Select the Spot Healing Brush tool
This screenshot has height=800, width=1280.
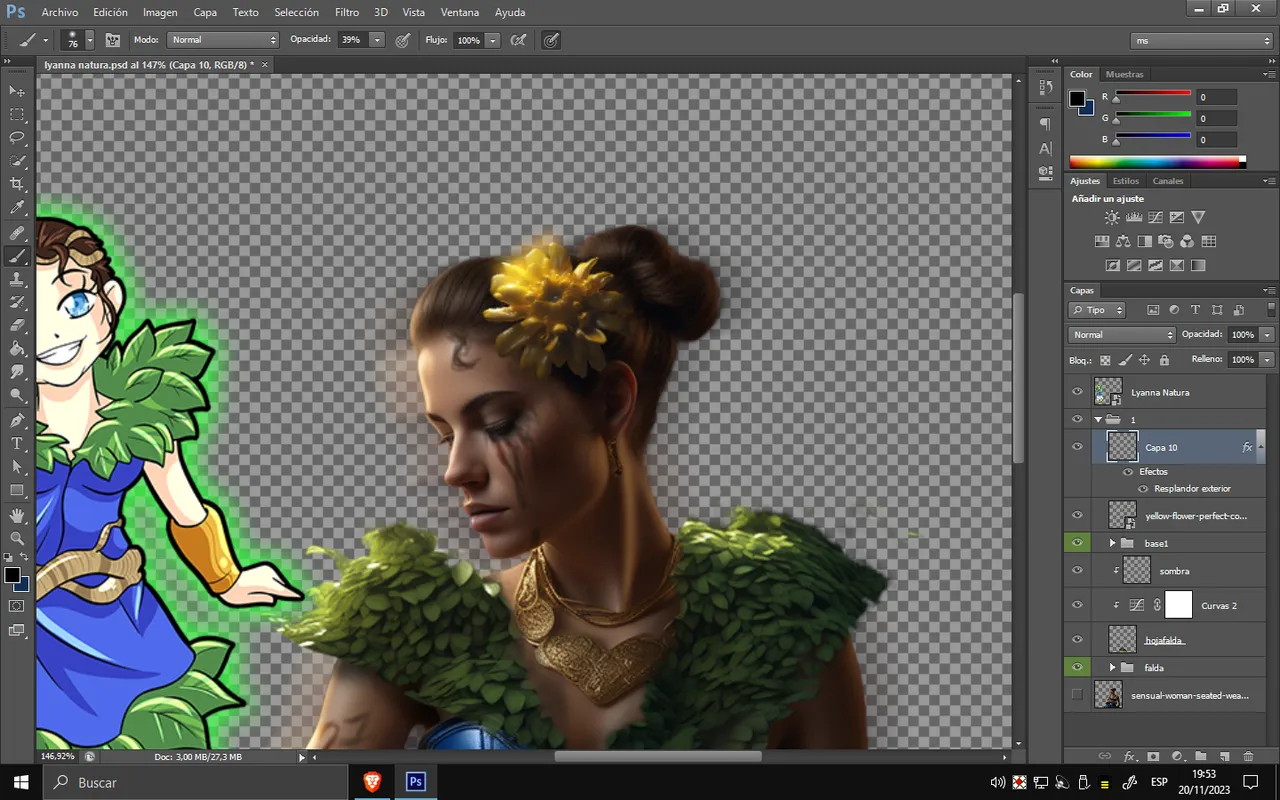click(17, 233)
